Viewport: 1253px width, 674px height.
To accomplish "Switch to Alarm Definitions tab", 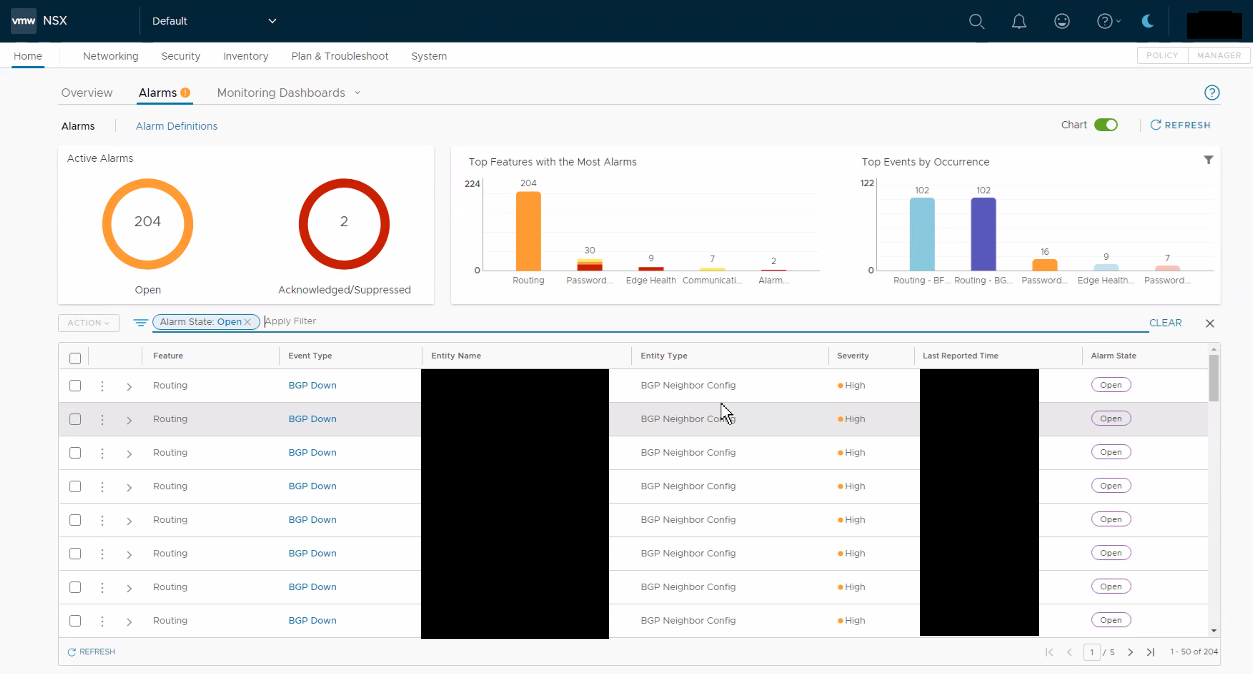I will [177, 126].
